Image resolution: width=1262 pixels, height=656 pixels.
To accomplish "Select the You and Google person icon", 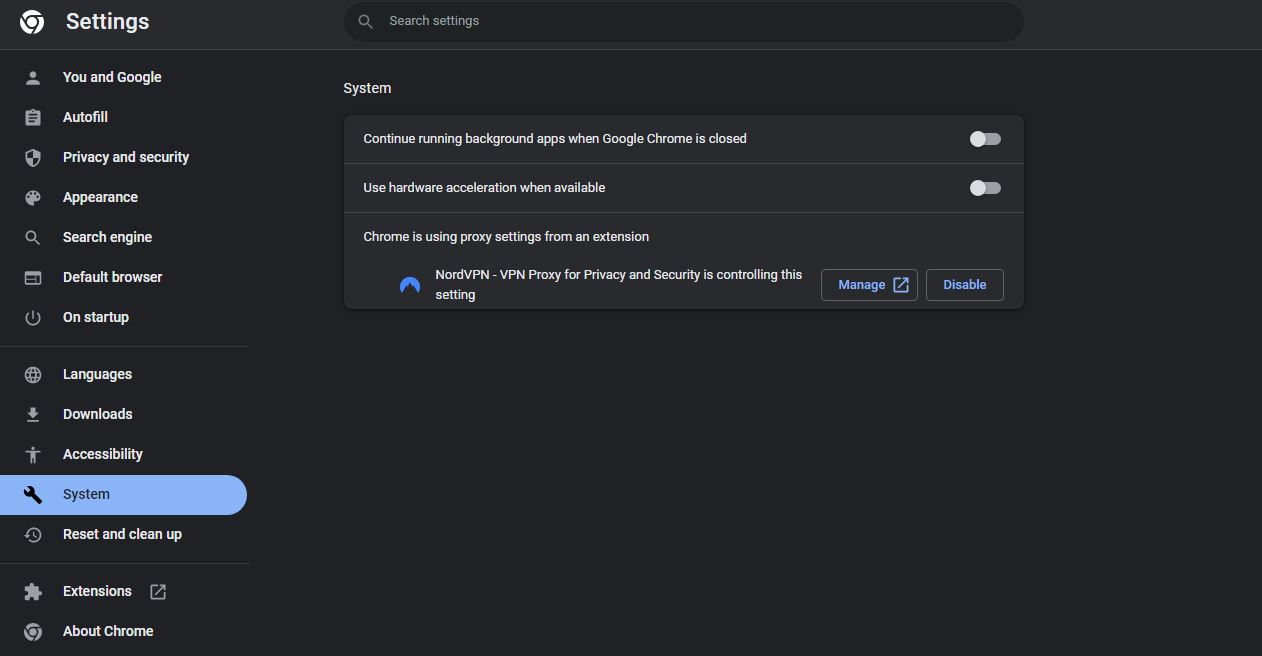I will [x=33, y=77].
